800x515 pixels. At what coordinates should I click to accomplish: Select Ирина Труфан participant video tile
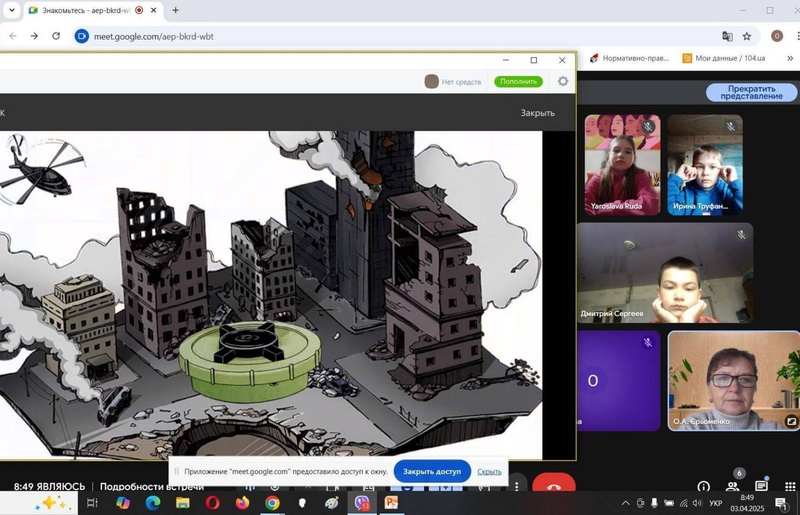click(x=705, y=164)
